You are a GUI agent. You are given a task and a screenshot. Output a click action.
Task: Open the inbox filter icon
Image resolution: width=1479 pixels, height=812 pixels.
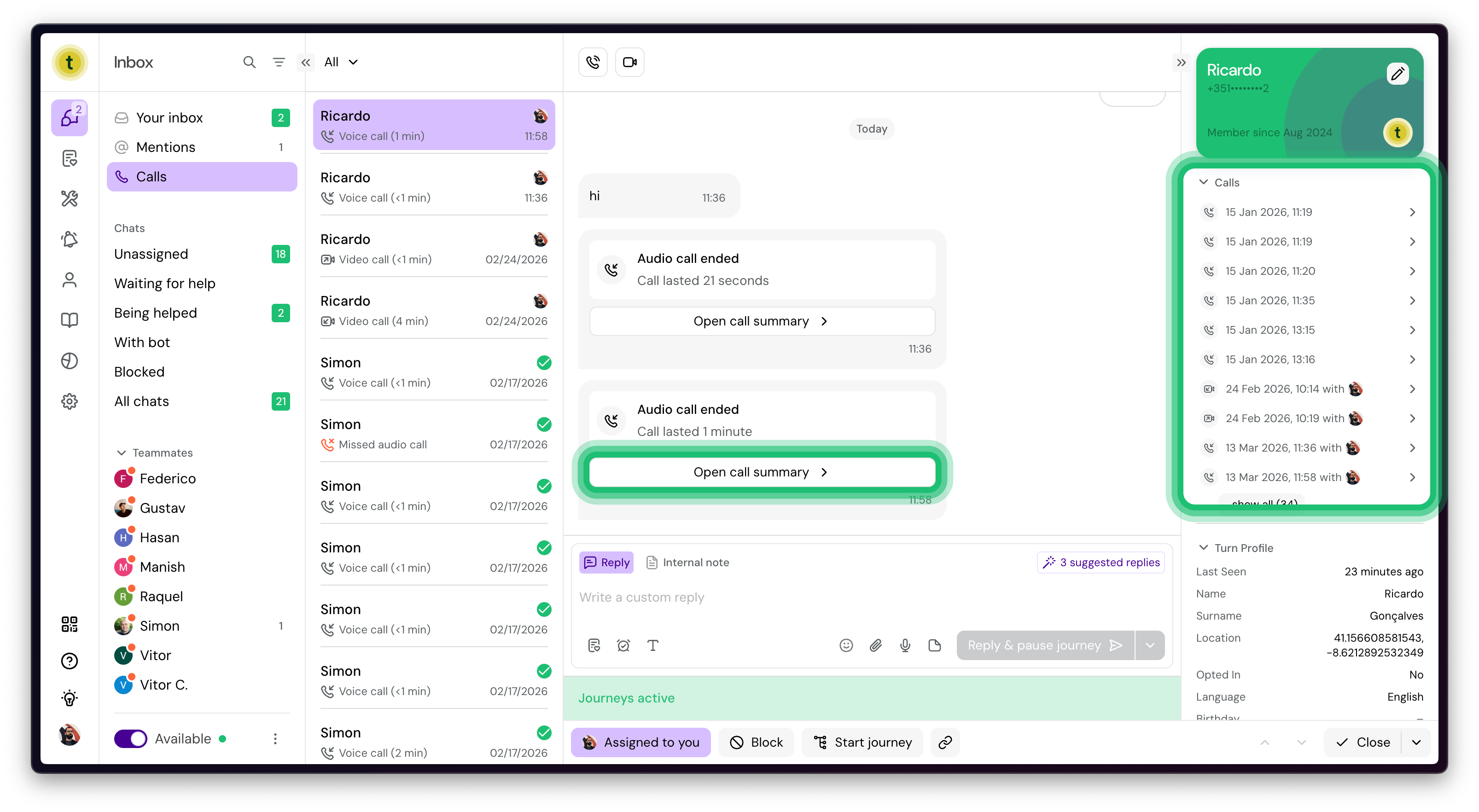[x=279, y=62]
